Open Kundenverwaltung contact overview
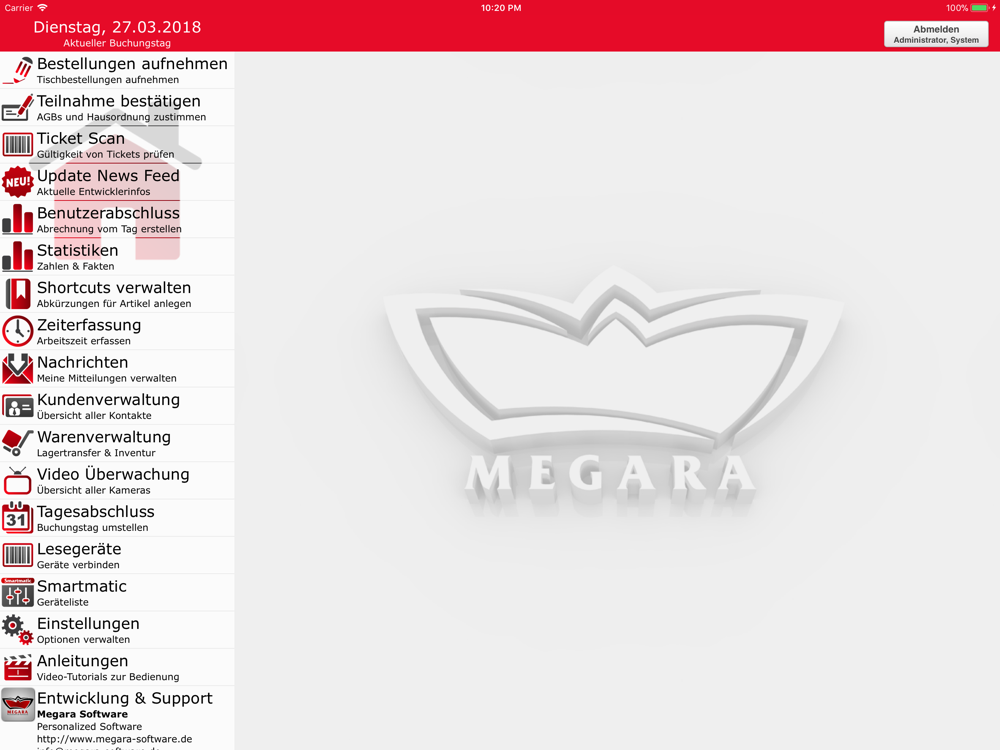Screen dimensions: 1000x750 click(x=108, y=406)
